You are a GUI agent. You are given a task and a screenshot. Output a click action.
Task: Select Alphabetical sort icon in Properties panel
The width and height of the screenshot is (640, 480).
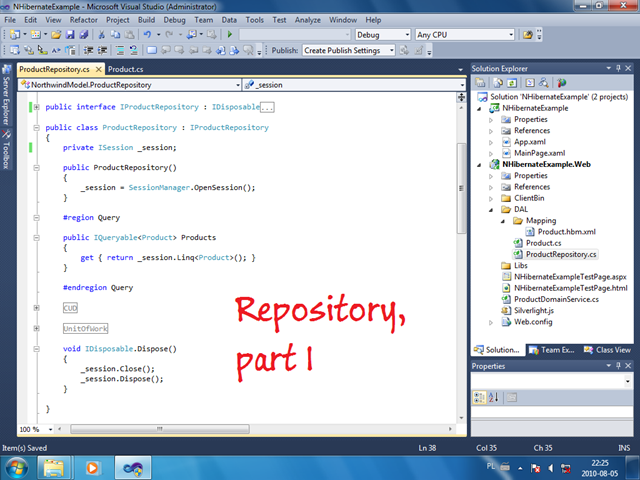[x=493, y=397]
